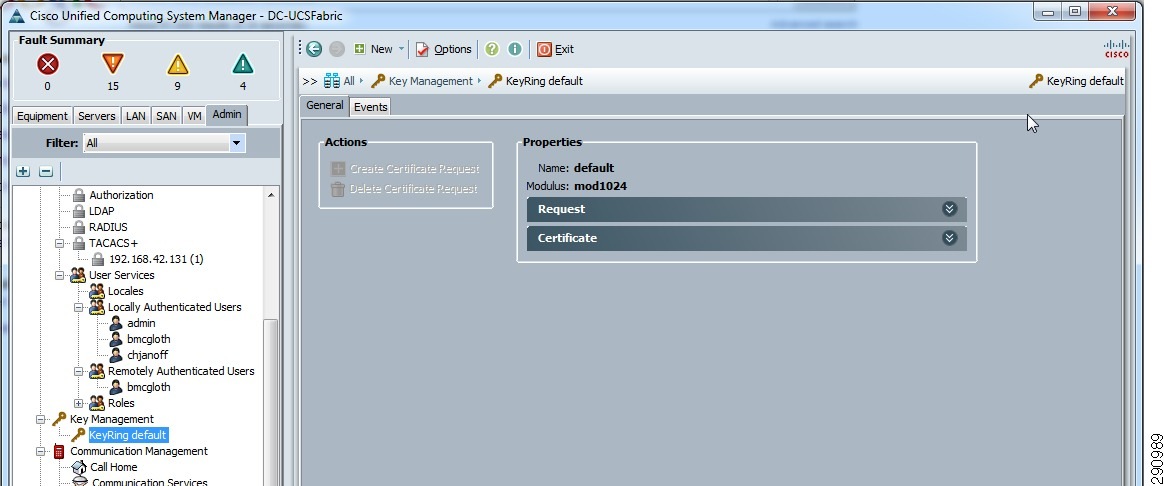Expand the Request section
Image resolution: width=1164 pixels, height=486 pixels.
point(949,209)
